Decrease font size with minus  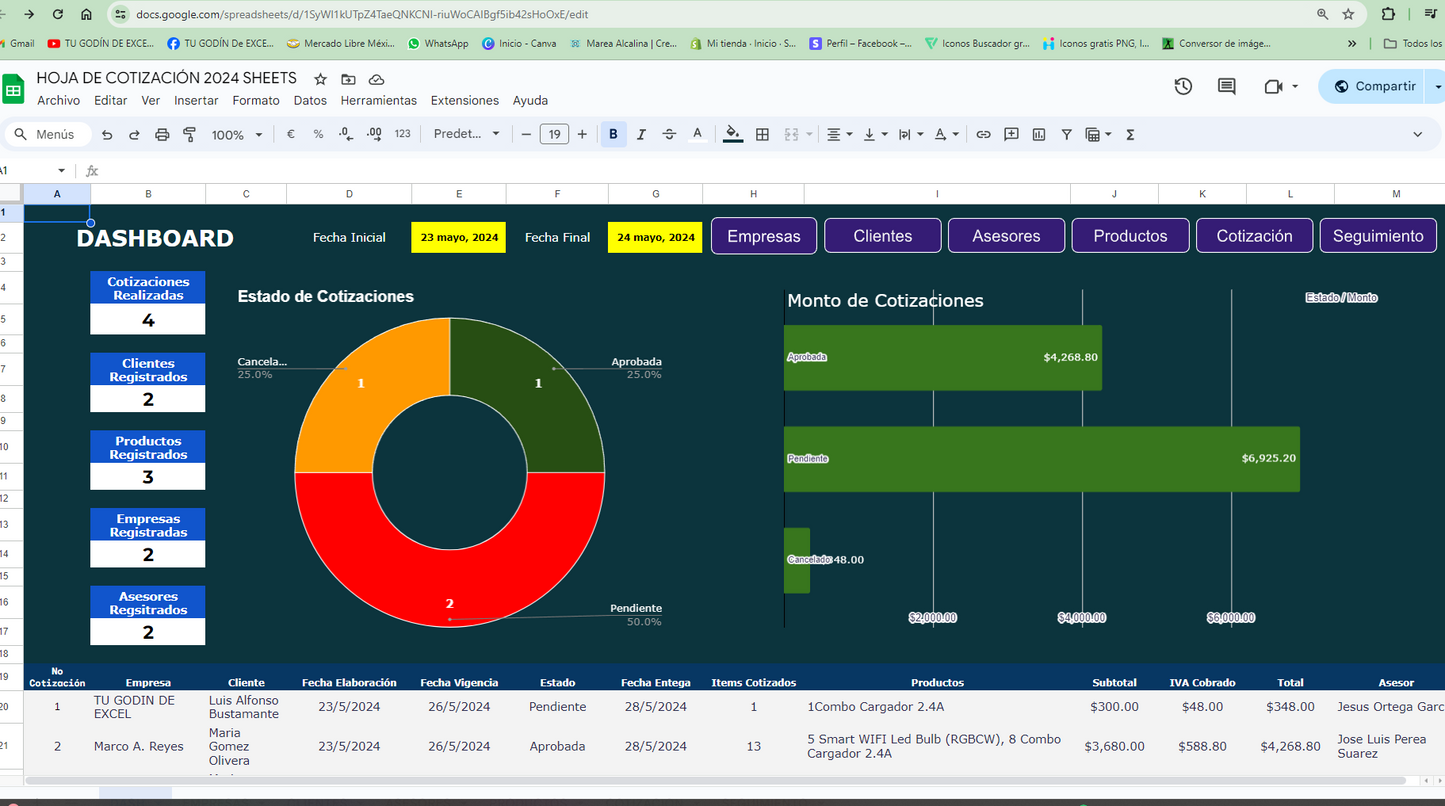tap(526, 134)
